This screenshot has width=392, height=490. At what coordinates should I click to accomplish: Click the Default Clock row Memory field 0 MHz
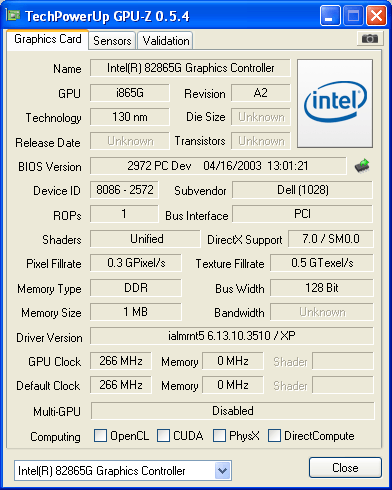pos(233,385)
